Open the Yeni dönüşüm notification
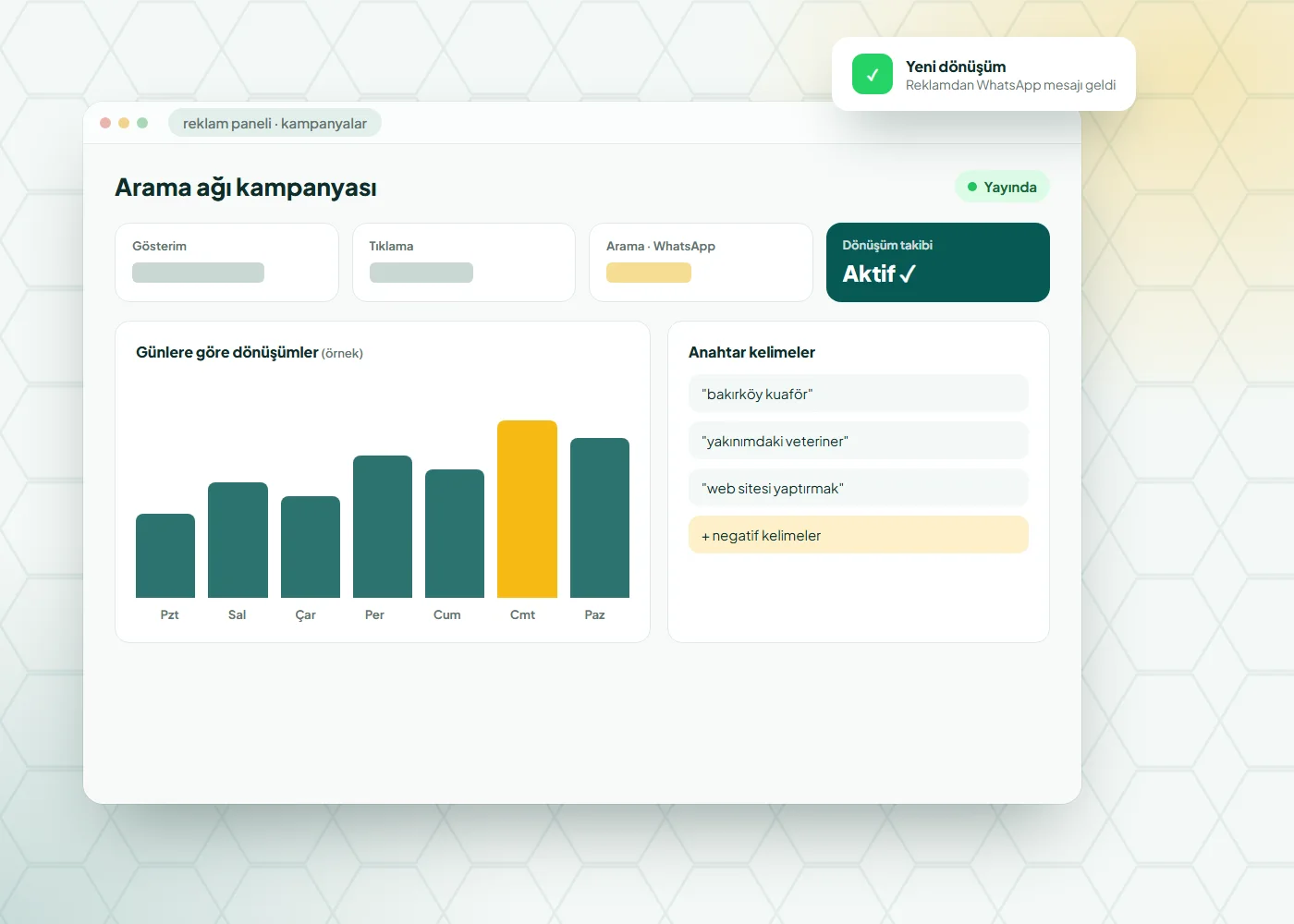1294x924 pixels. [983, 74]
